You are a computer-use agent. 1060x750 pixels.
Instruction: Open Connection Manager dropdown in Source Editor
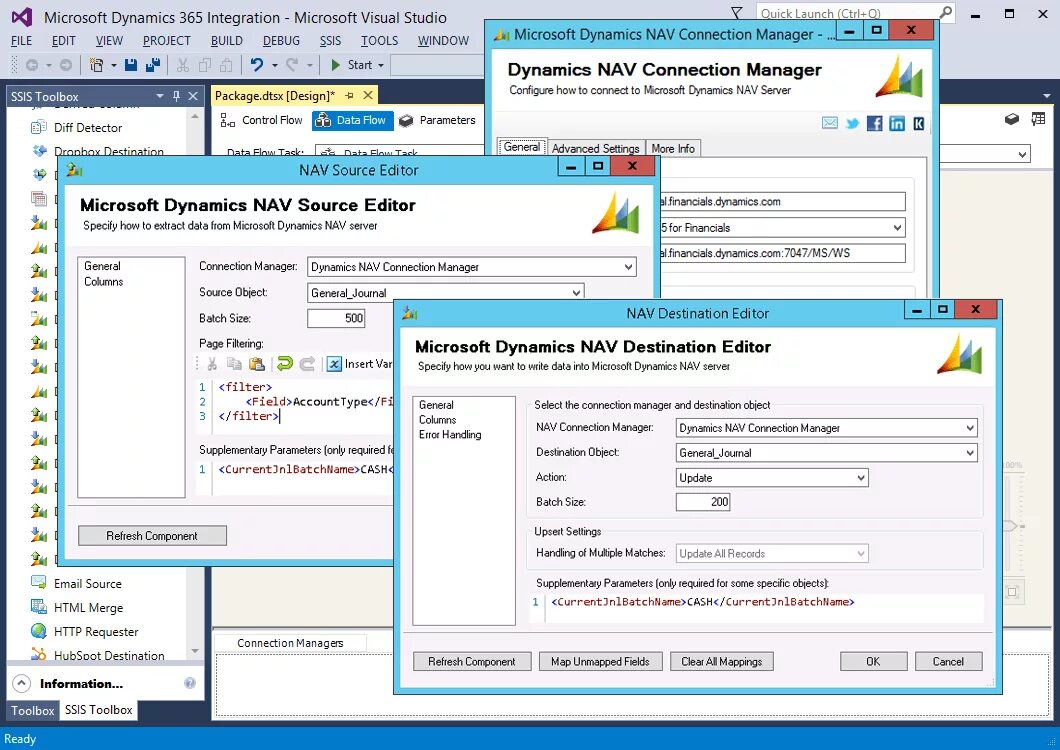(x=628, y=266)
